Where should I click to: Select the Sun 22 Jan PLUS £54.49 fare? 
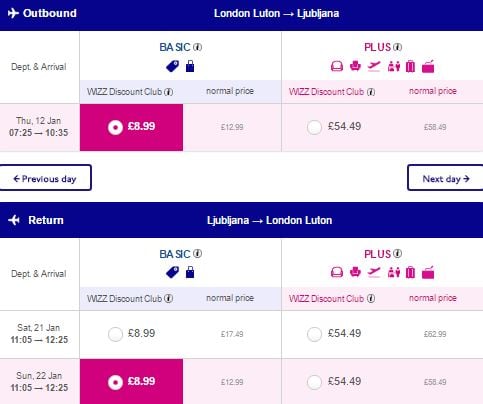314,382
